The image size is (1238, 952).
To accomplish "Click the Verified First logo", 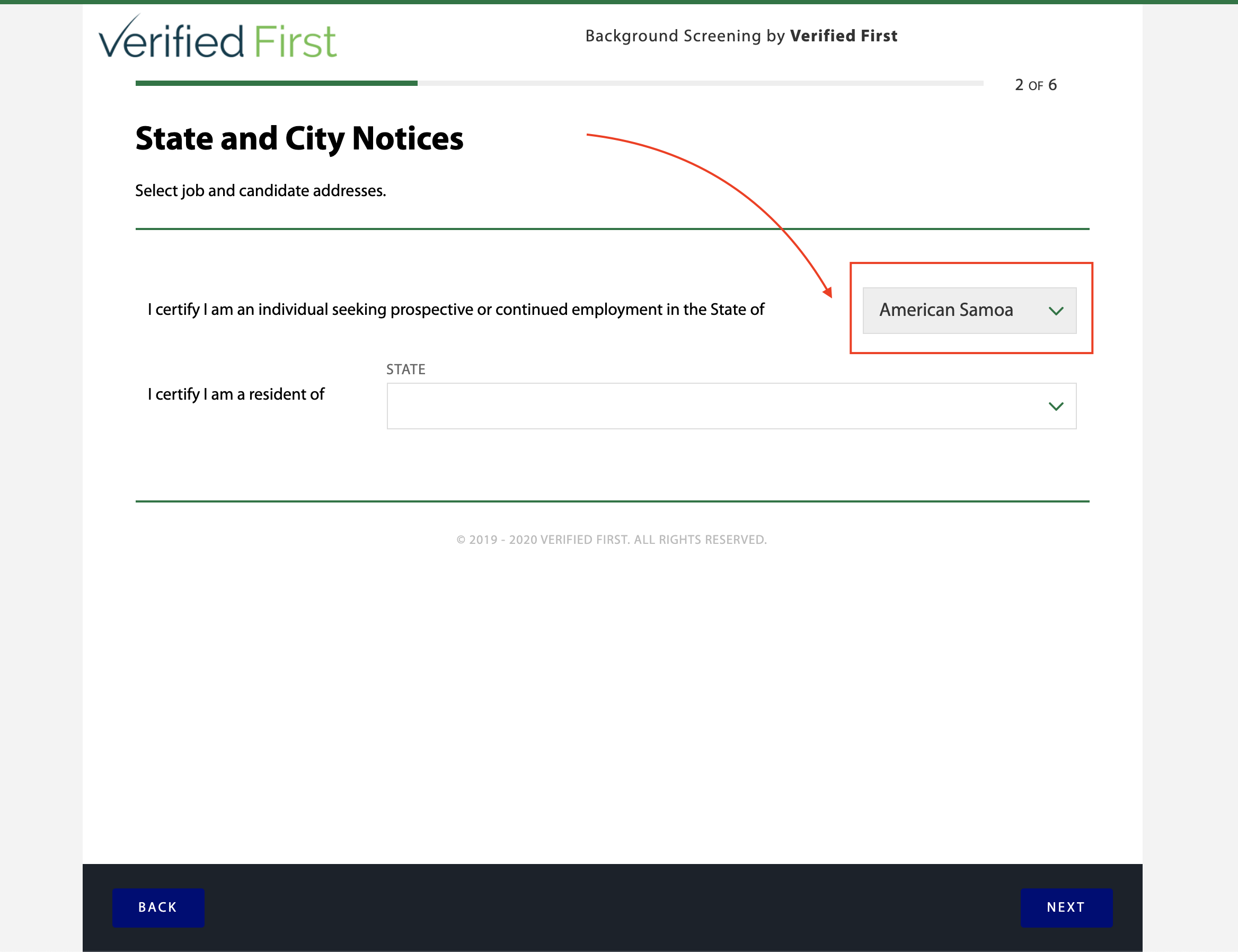I will (x=218, y=37).
